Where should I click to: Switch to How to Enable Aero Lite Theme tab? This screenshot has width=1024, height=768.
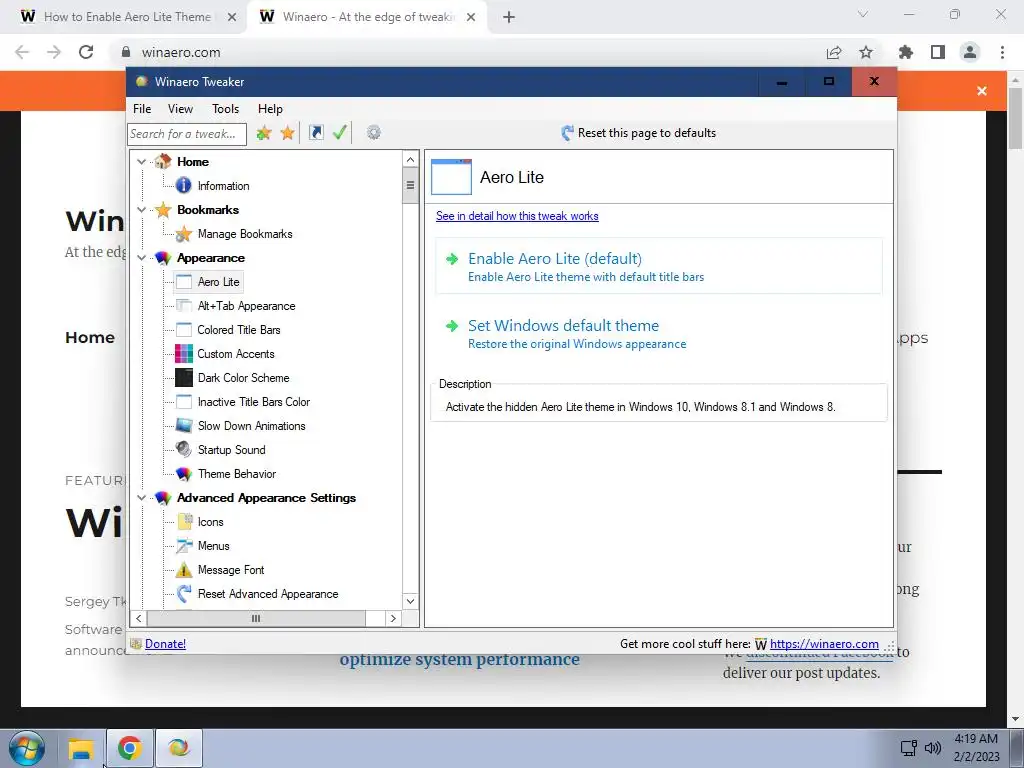pos(127,17)
